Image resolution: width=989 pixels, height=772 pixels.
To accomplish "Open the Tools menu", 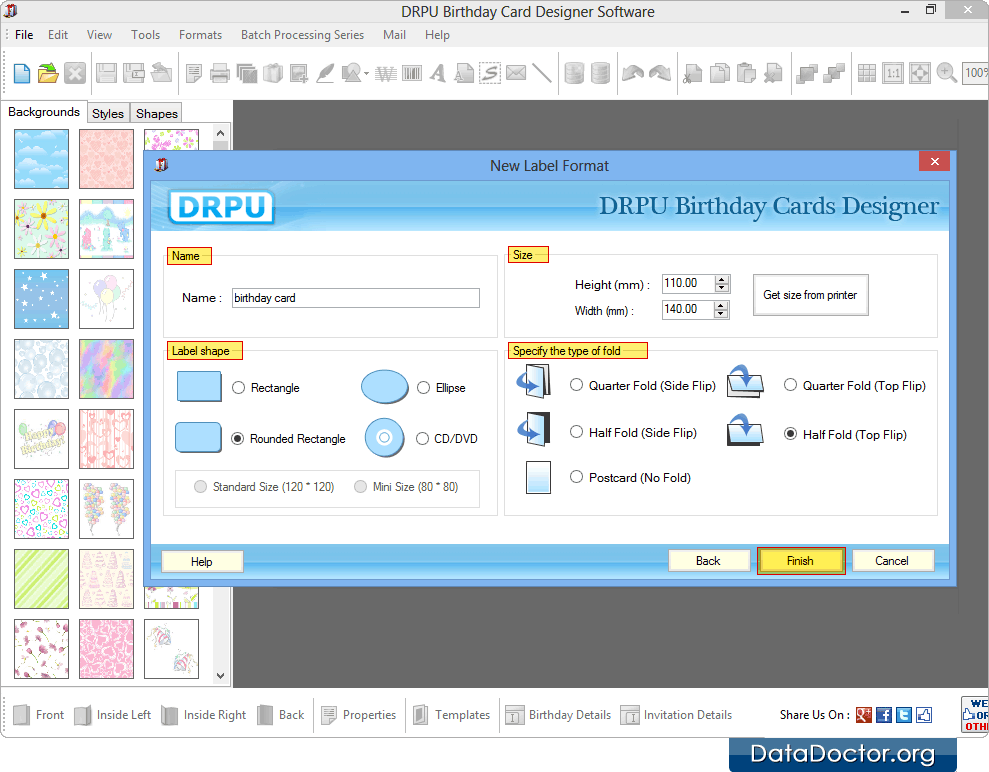I will pos(146,35).
